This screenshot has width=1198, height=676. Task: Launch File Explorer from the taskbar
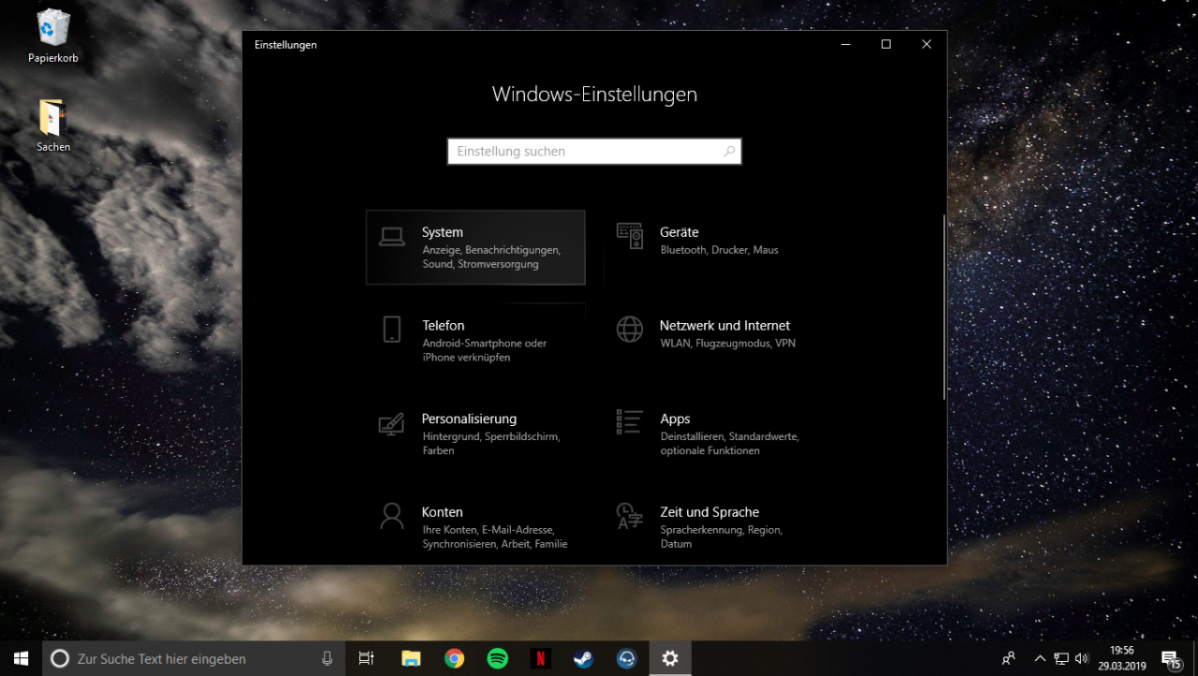411,658
